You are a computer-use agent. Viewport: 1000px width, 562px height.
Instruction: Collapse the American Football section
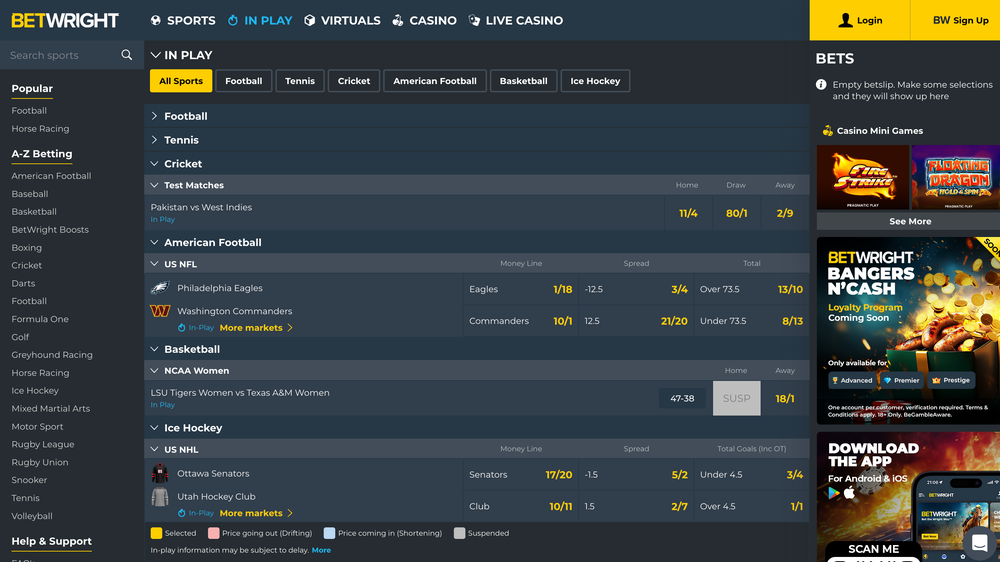[x=477, y=242]
